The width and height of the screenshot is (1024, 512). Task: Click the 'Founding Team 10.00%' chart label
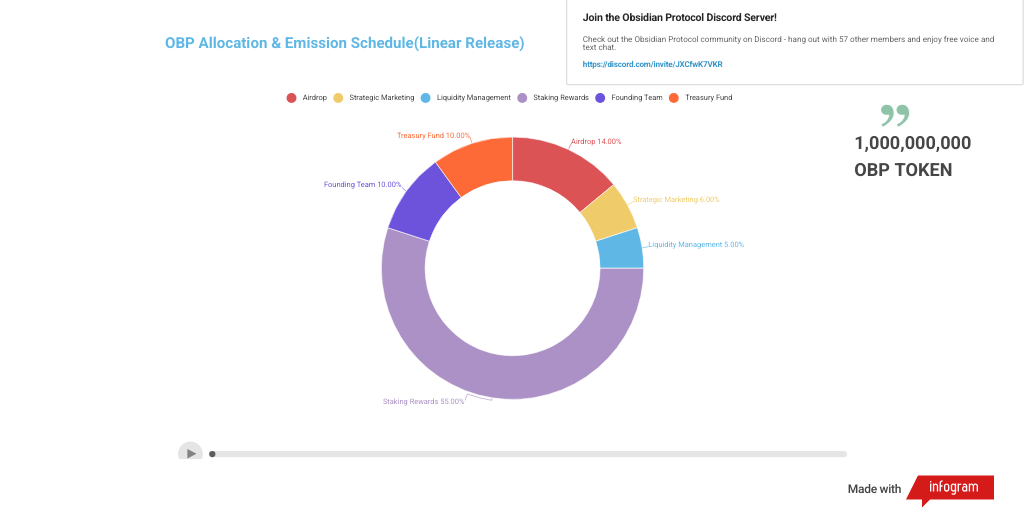(362, 185)
